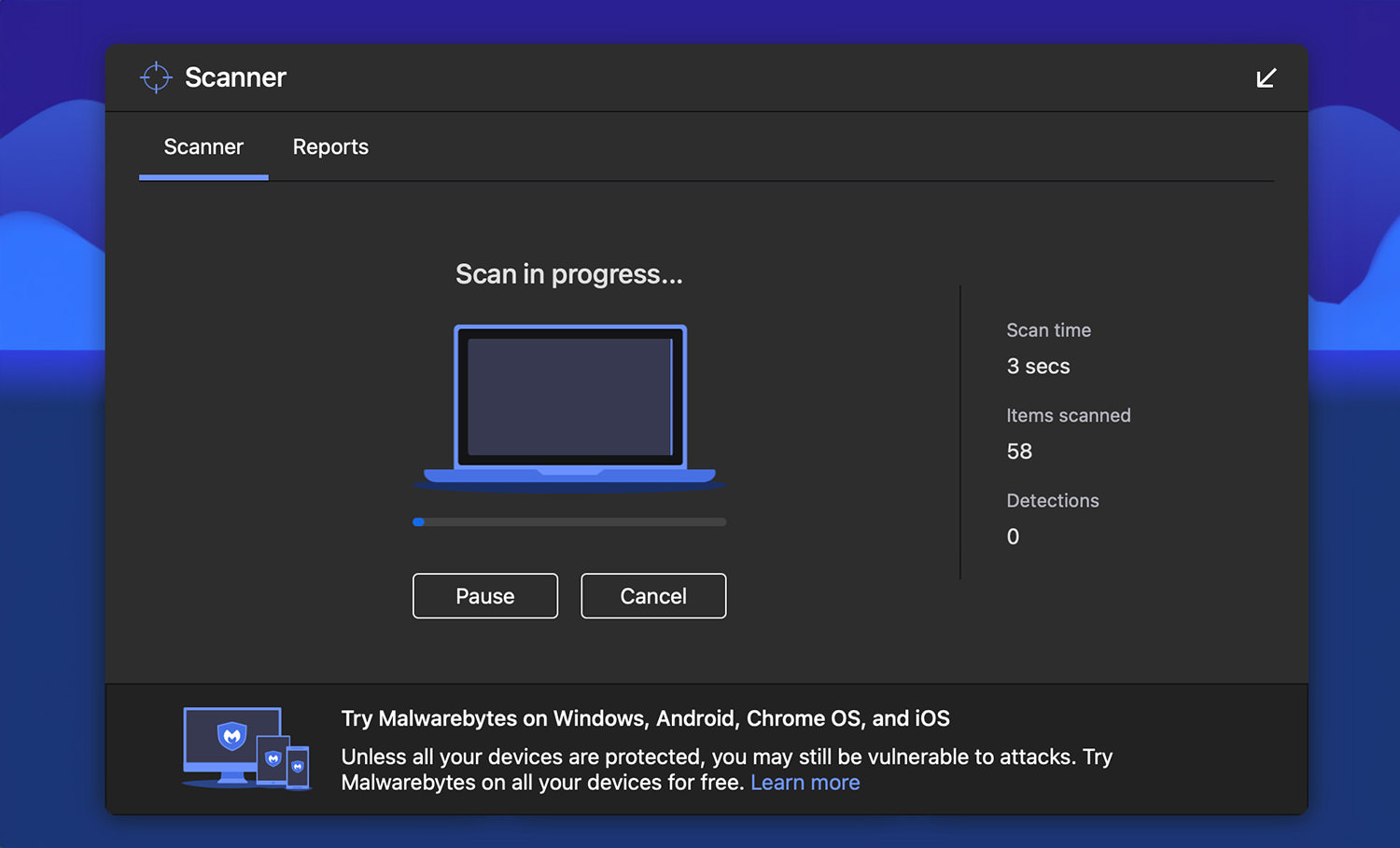Click the Scanner crosshair icon in the header
This screenshot has width=1400, height=848.
(x=156, y=77)
